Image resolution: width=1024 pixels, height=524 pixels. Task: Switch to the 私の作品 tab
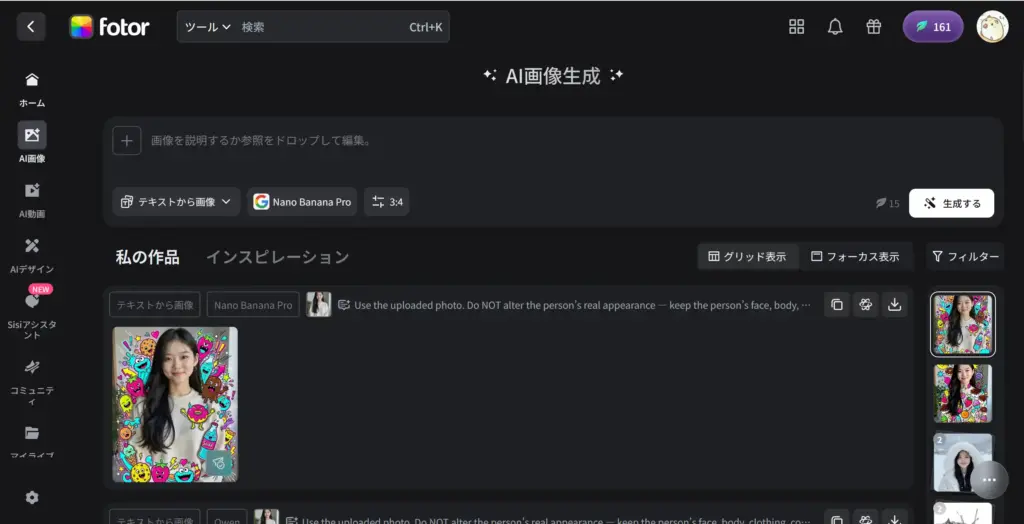coord(147,257)
